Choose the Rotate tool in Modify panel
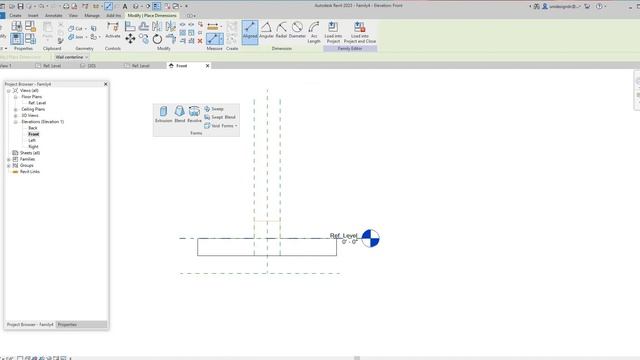The height and width of the screenshot is (360, 640). pyautogui.click(x=157, y=39)
